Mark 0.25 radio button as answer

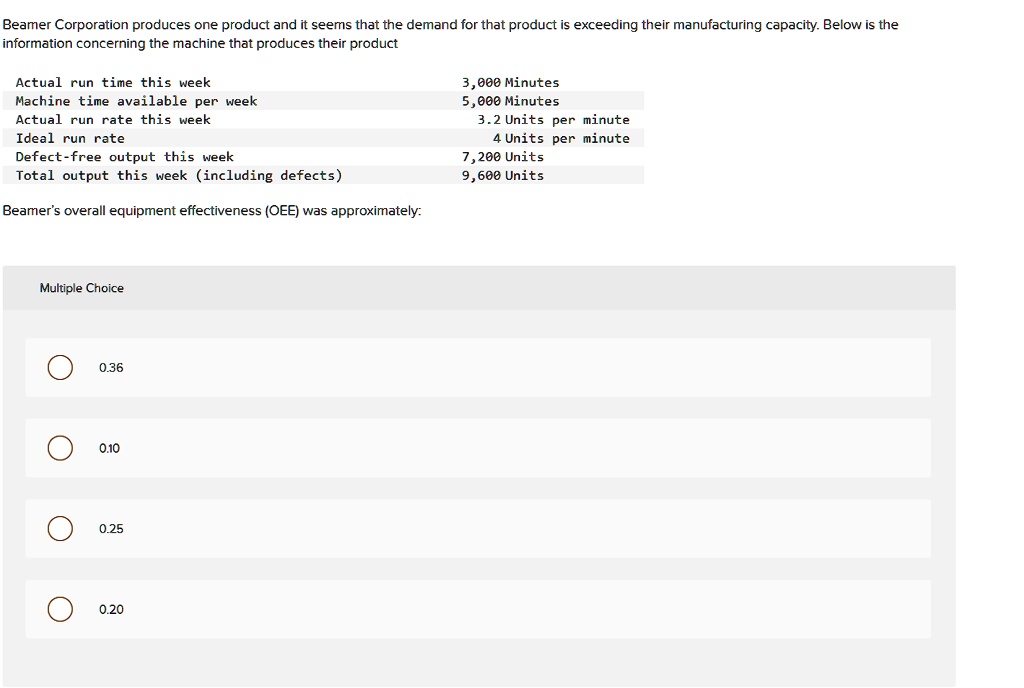click(x=60, y=529)
